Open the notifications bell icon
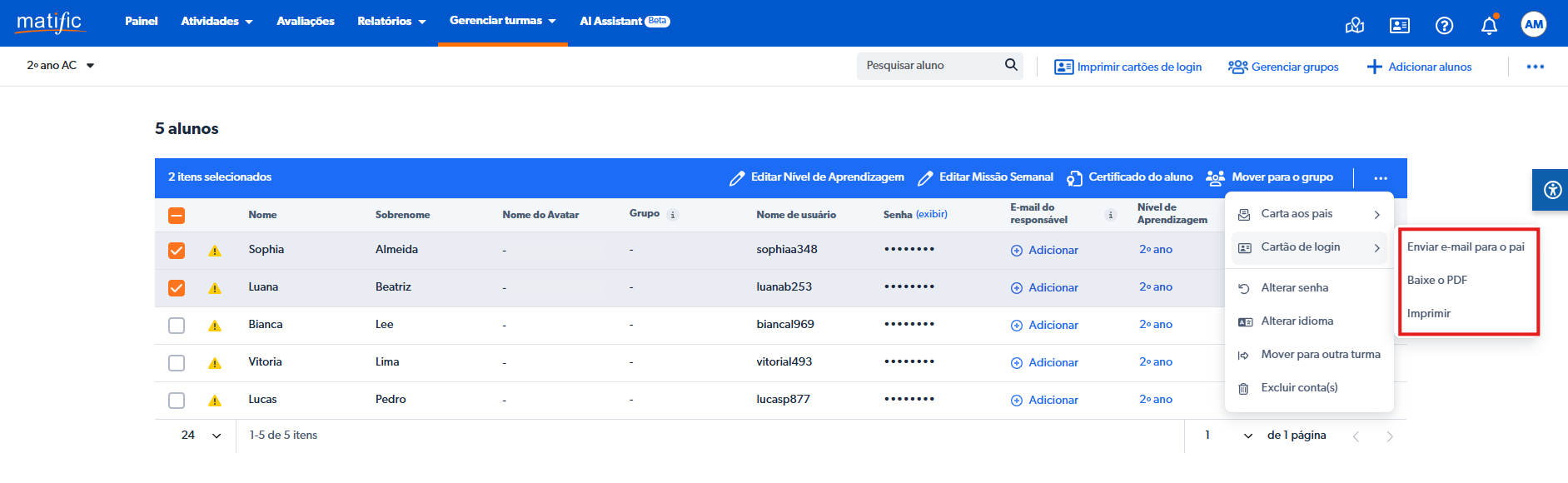1568x483 pixels. tap(1489, 25)
